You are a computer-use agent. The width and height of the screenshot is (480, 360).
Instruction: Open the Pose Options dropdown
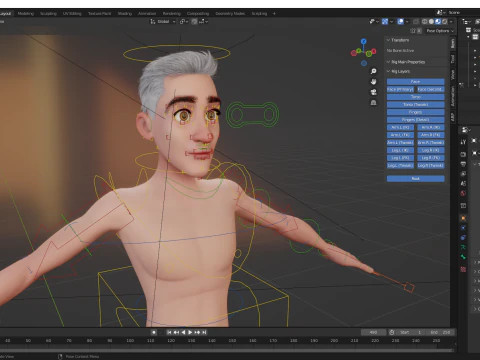click(x=440, y=31)
